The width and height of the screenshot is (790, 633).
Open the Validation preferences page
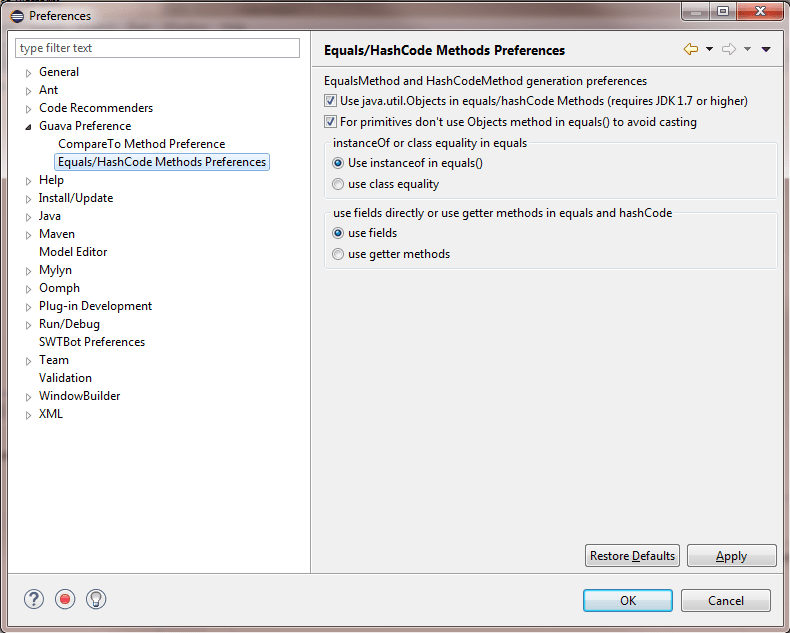click(65, 378)
